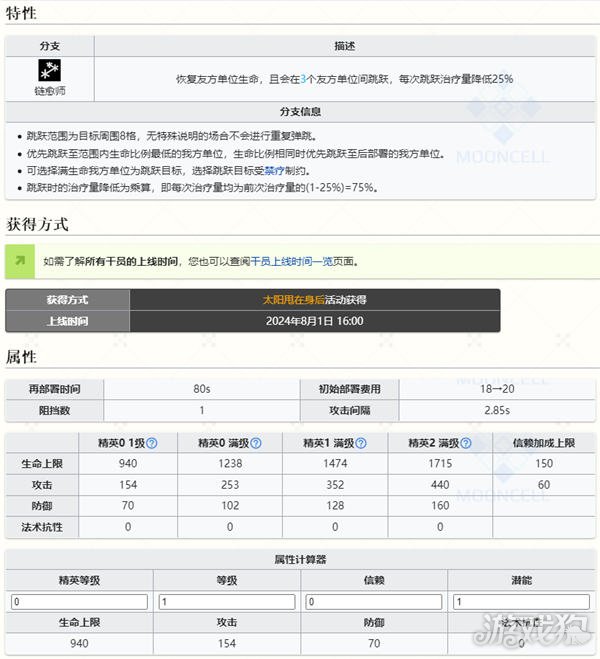
Task: Click the 80s redeploy time value
Action: 202,389
